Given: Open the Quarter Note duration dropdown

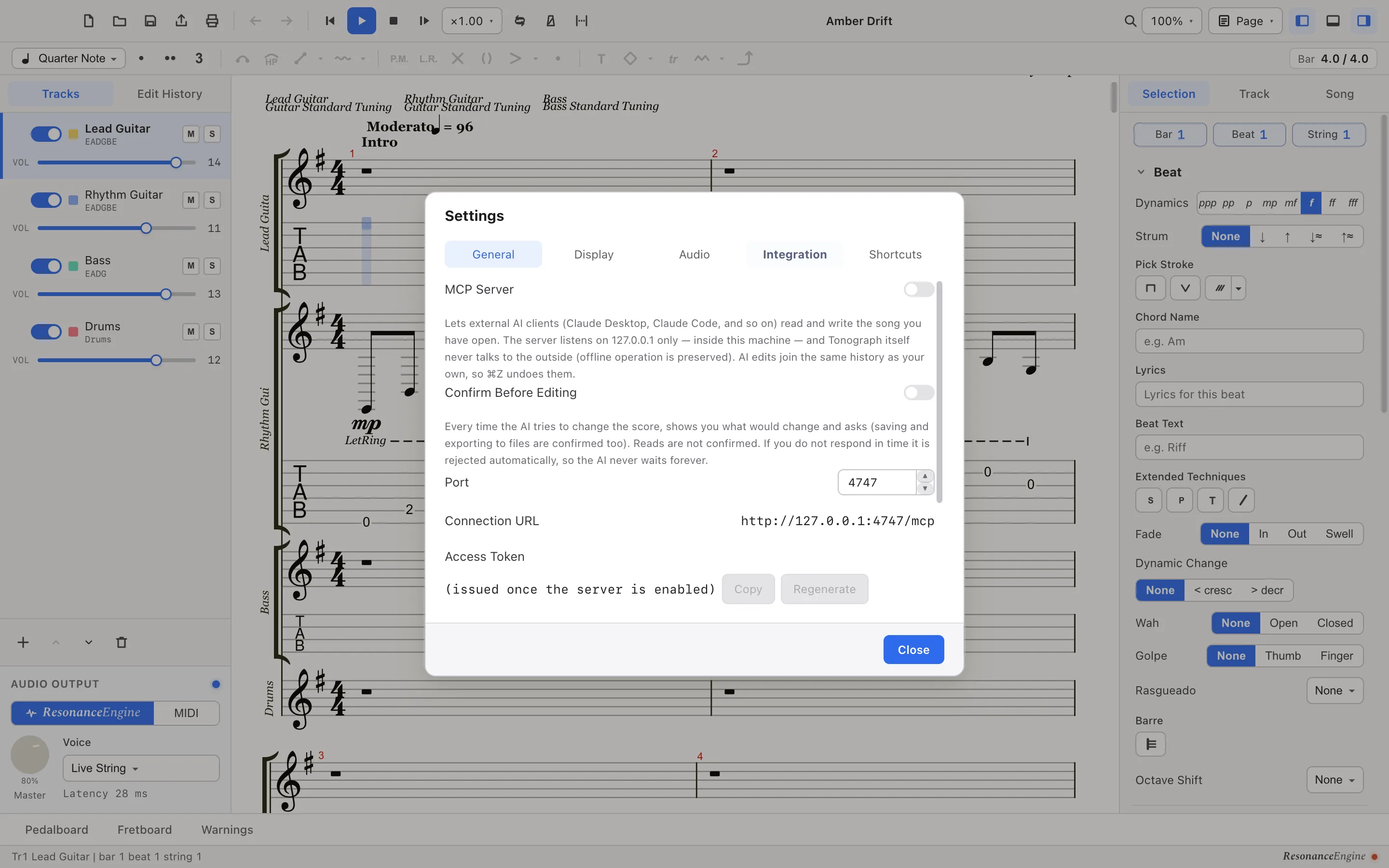Looking at the screenshot, I should [69, 58].
